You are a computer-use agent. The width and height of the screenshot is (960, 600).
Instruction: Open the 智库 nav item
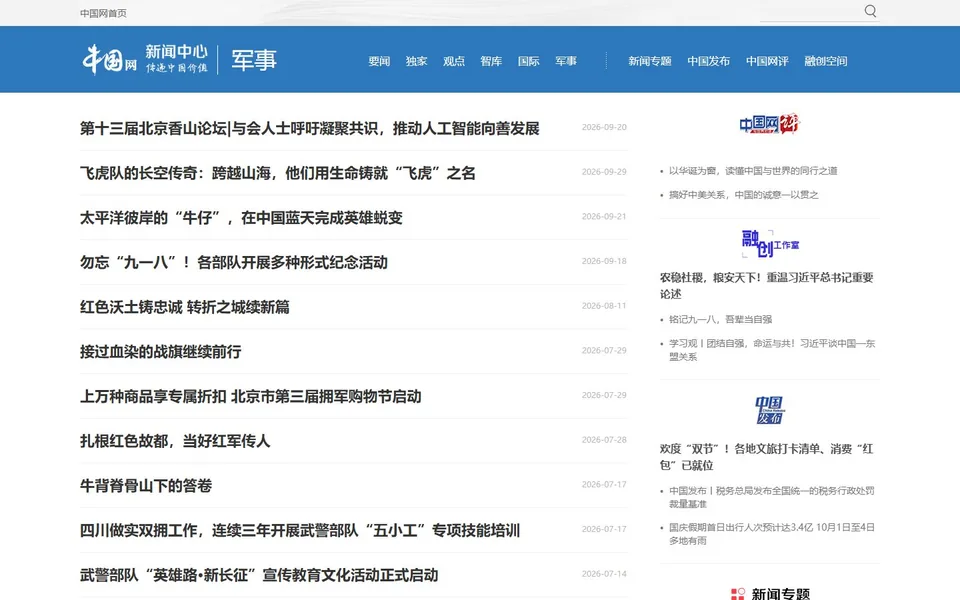click(x=491, y=61)
